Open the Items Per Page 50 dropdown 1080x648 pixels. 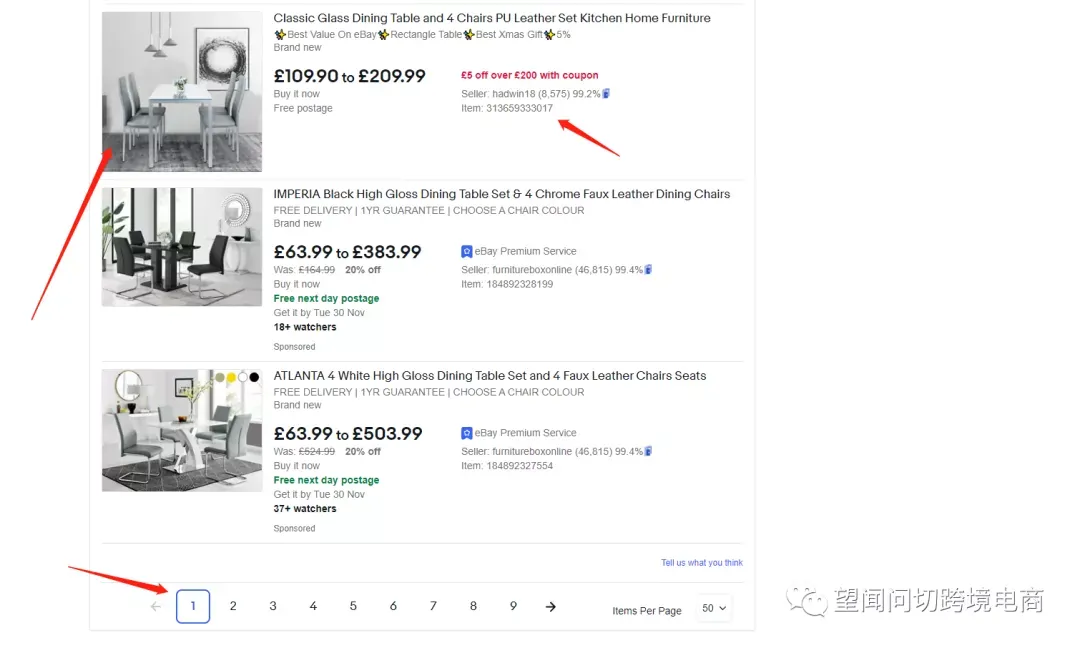click(x=714, y=608)
